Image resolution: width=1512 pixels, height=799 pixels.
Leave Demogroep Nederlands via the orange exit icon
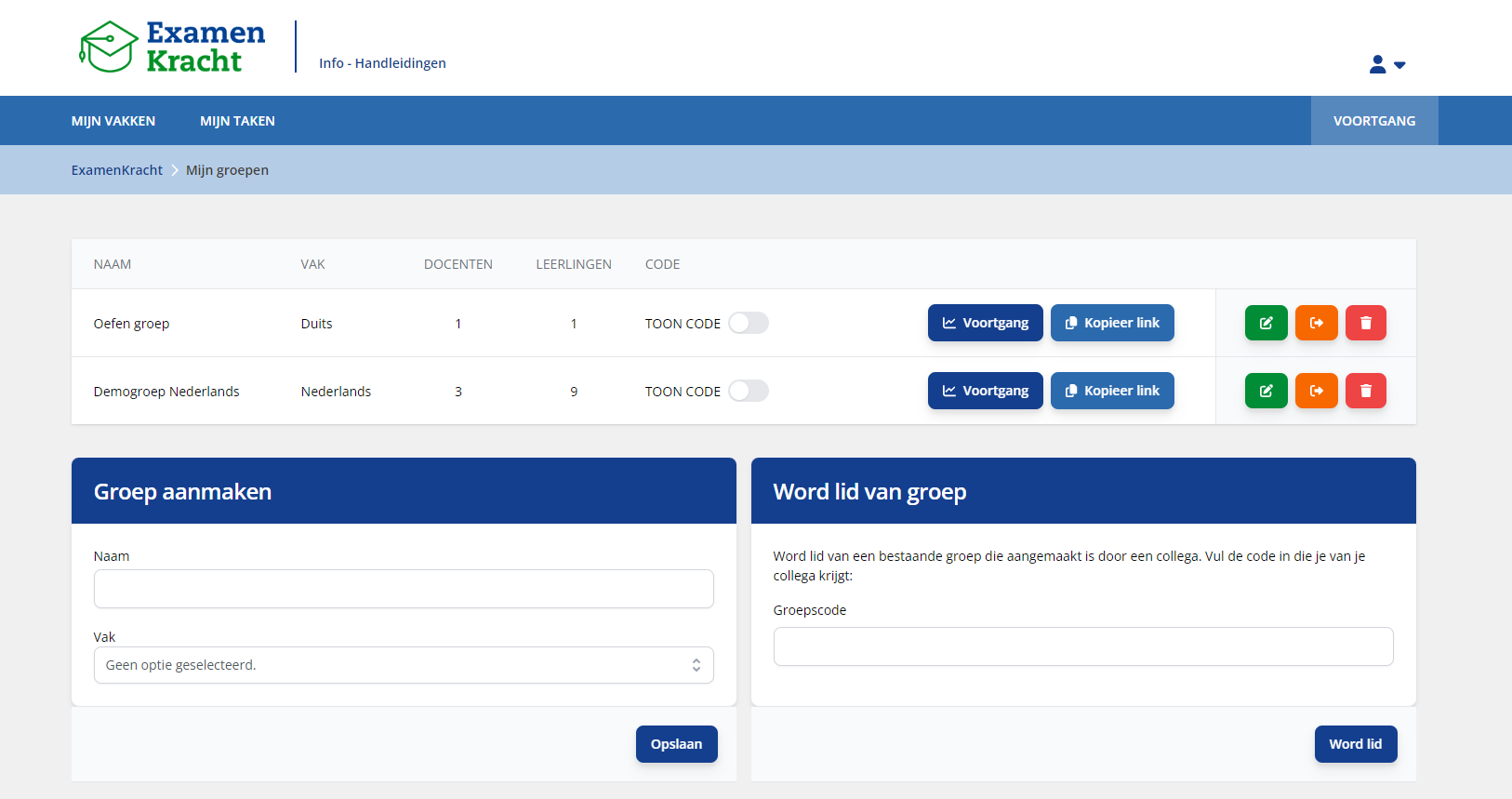pos(1316,391)
